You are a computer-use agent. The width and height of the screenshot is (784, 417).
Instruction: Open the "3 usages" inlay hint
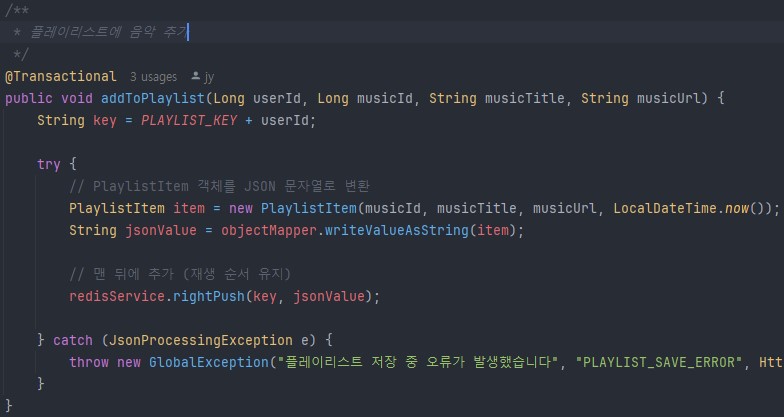click(x=153, y=76)
